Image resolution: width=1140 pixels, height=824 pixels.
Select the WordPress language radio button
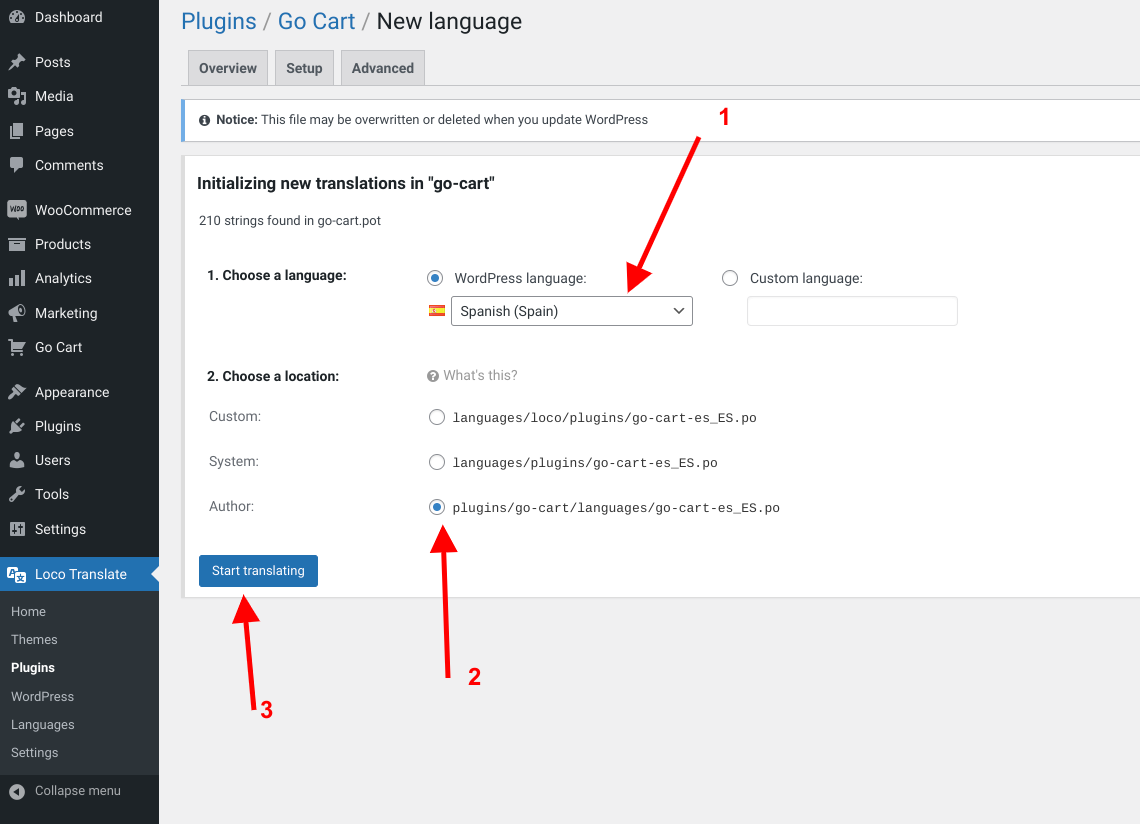435,278
